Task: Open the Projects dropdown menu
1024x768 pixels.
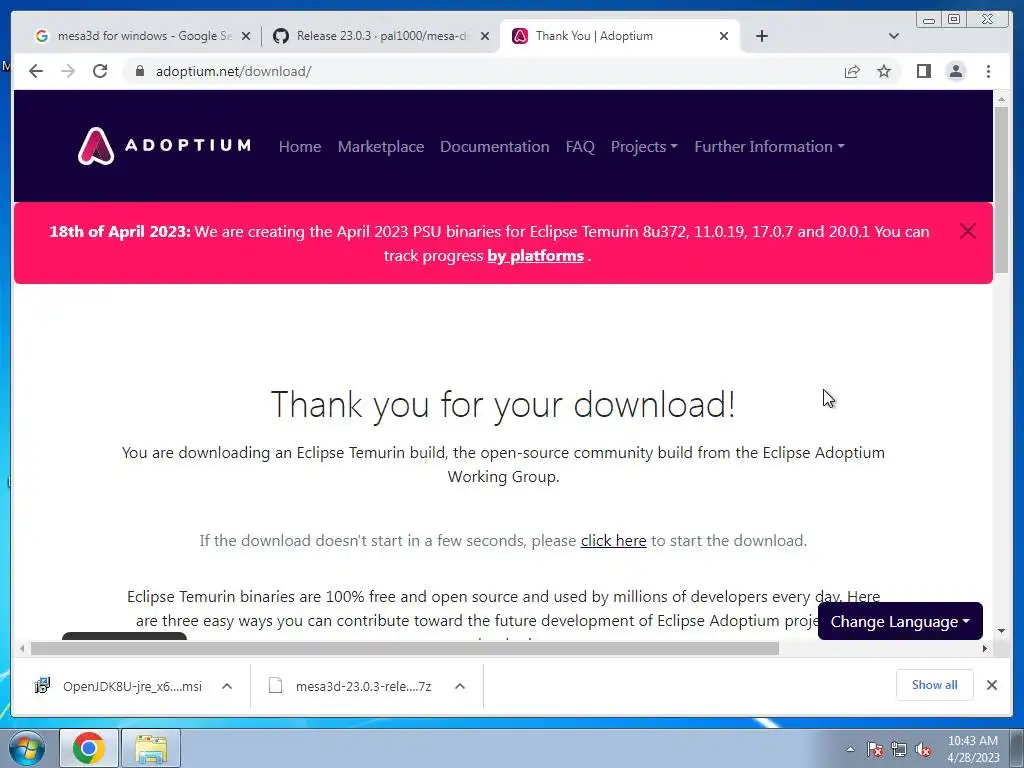Action: 644,146
